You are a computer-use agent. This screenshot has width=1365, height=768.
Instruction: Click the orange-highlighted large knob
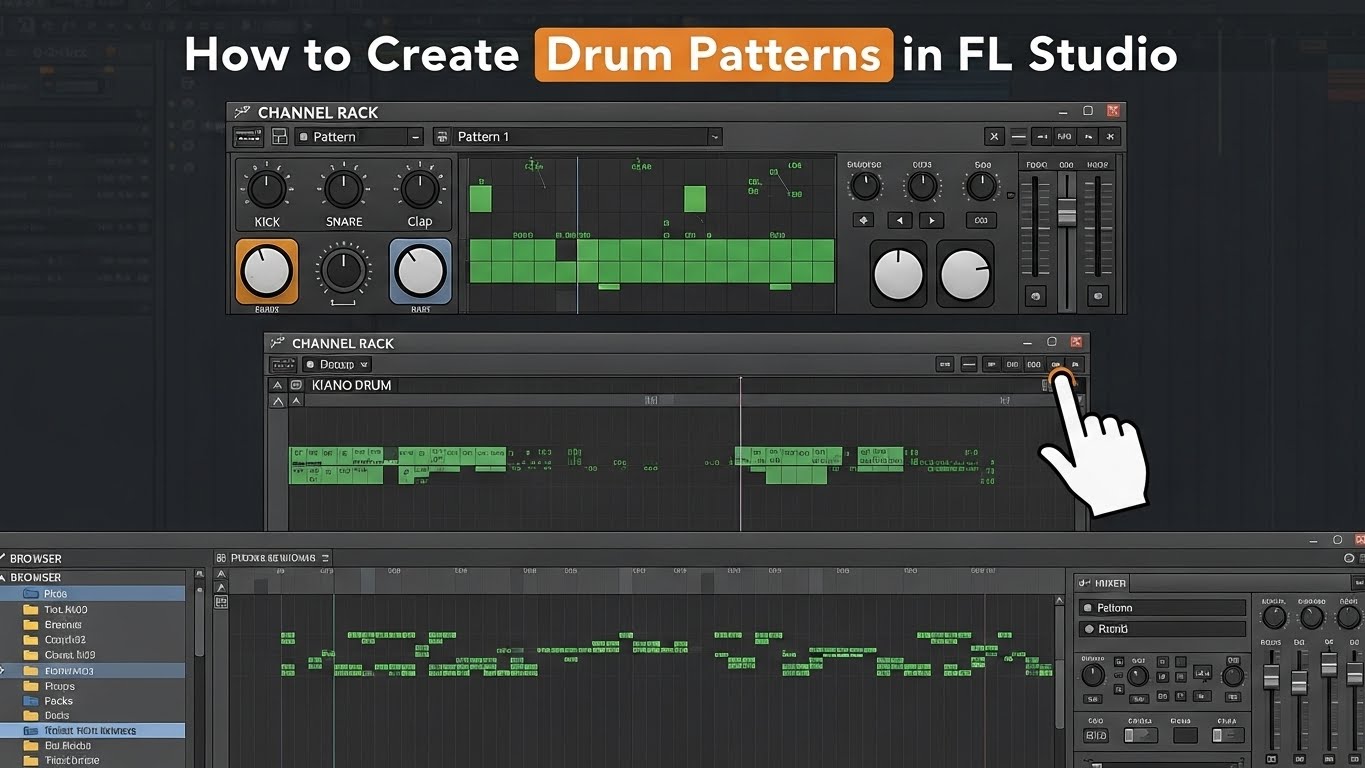click(266, 271)
